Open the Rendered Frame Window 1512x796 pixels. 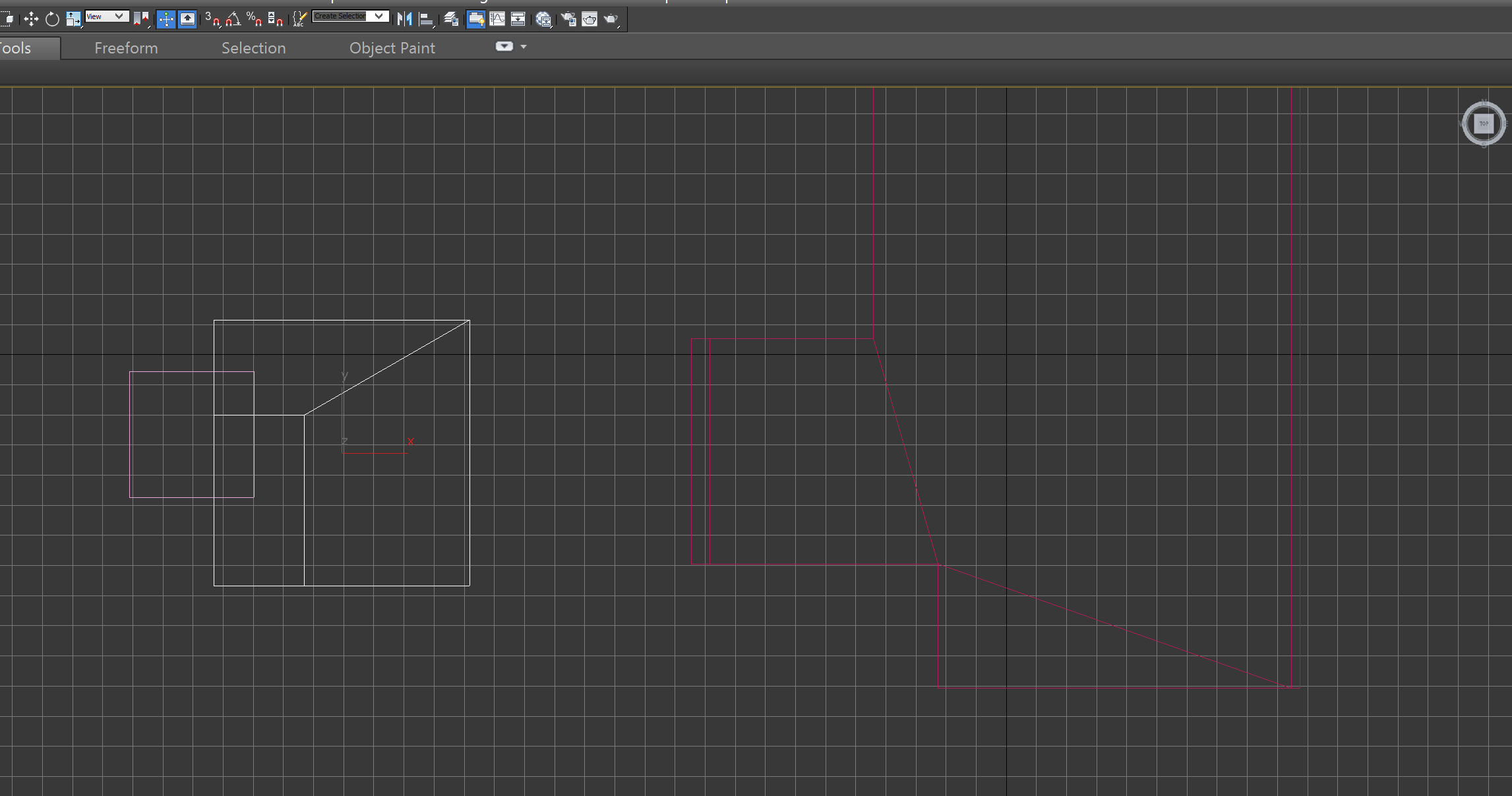[590, 19]
